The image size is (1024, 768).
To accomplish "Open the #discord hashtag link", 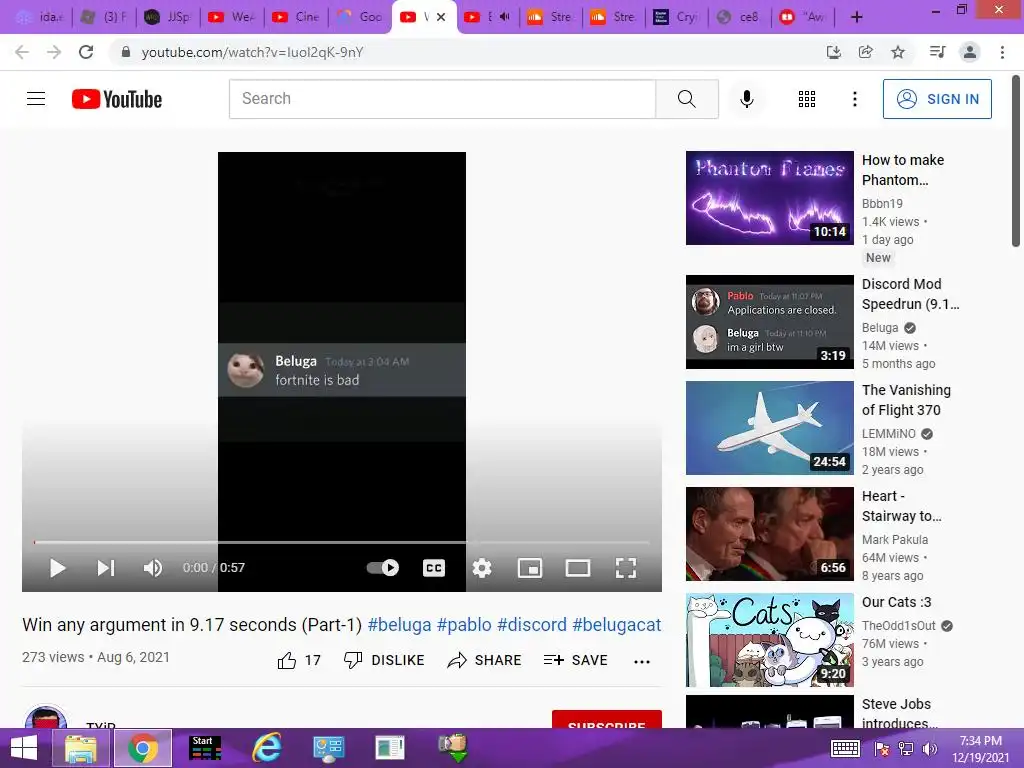I will pyautogui.click(x=532, y=625).
